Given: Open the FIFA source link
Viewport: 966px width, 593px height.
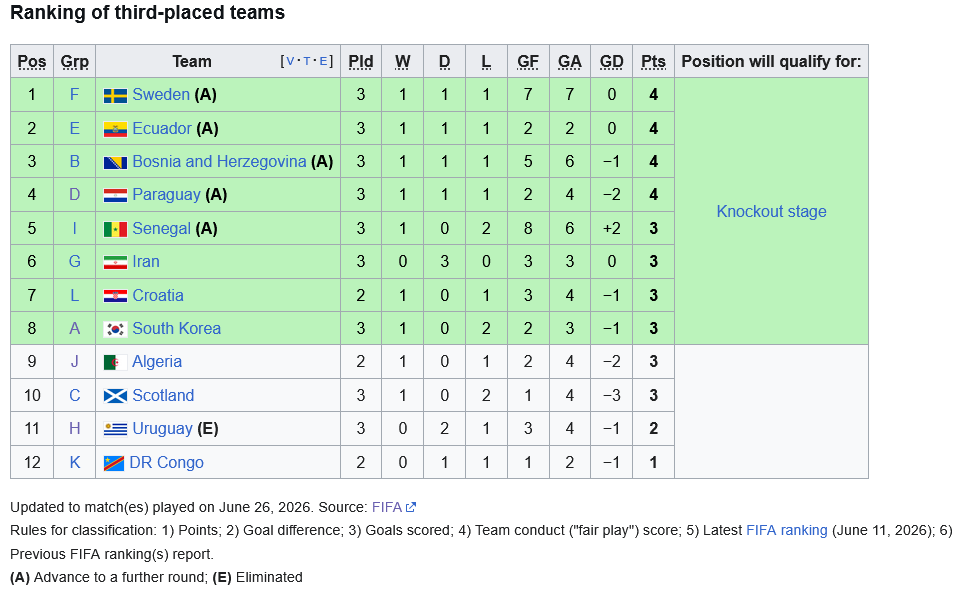Looking at the screenshot, I should click(x=387, y=507).
